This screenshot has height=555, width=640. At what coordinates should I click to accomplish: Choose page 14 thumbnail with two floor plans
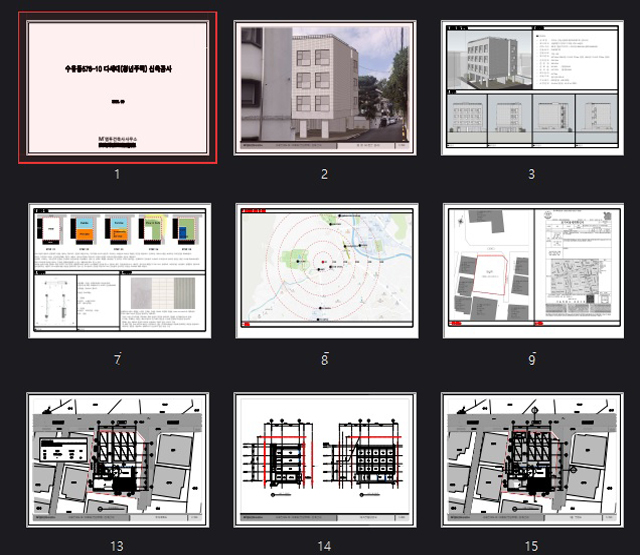324,459
